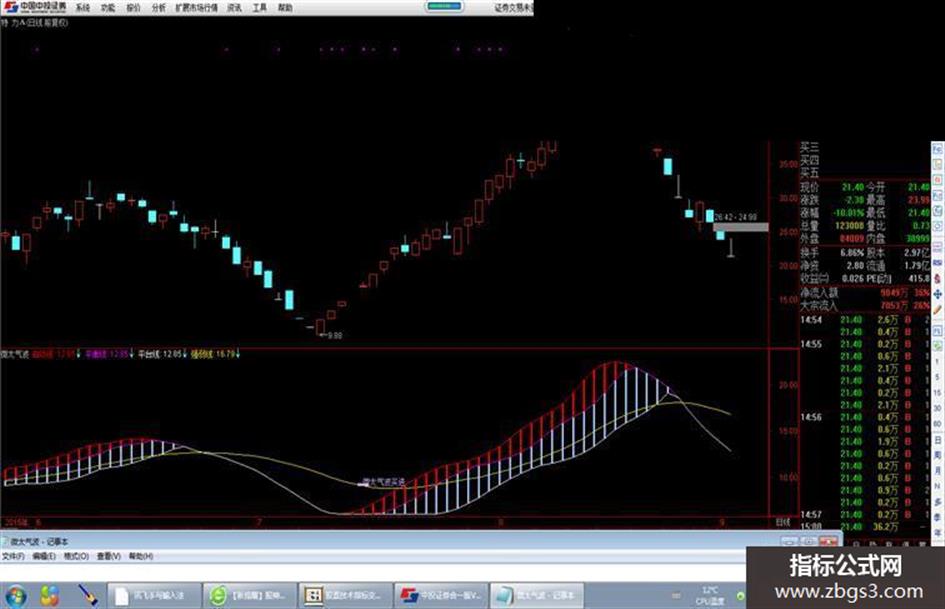Image resolution: width=945 pixels, height=609 pixels.
Task: Click the 微太气波买进 signal marker on indicator
Action: click(x=383, y=482)
